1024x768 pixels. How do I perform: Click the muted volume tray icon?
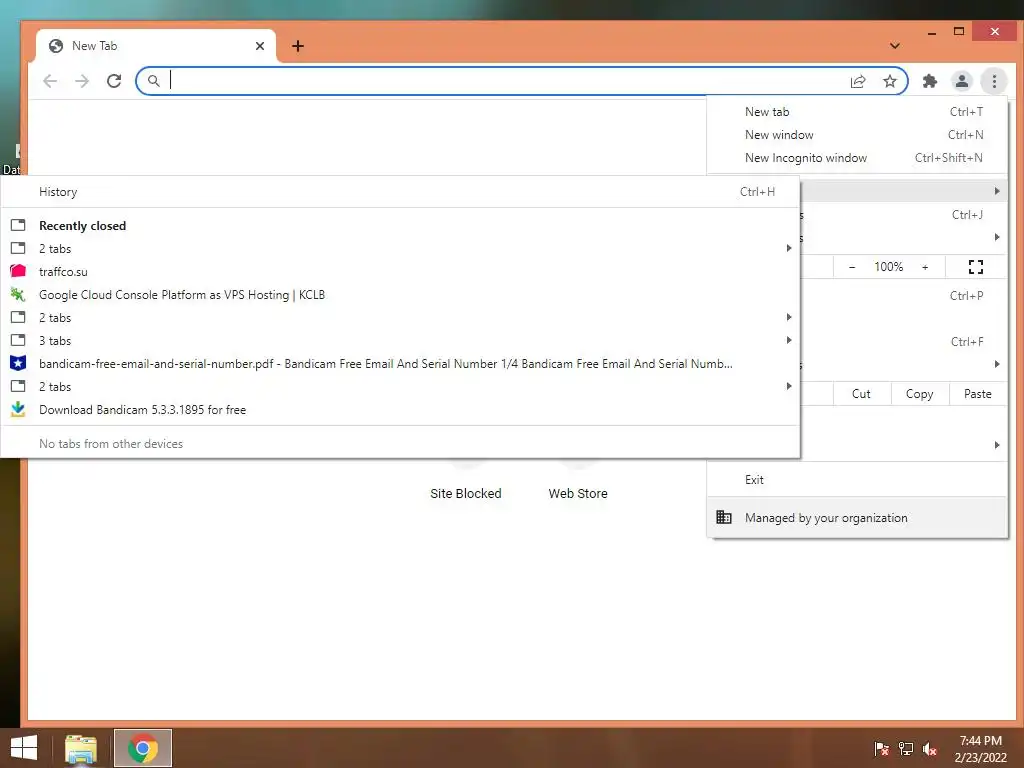click(x=930, y=748)
